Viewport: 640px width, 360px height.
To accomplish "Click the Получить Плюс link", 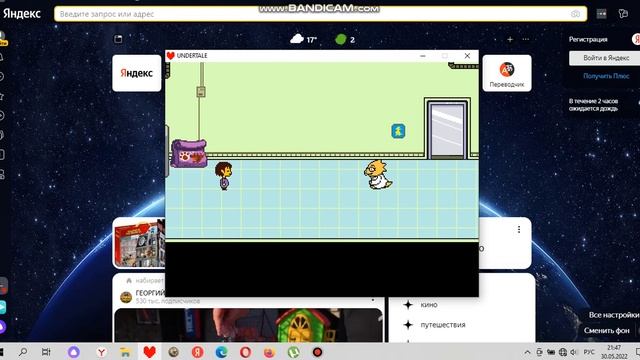I will (x=606, y=76).
